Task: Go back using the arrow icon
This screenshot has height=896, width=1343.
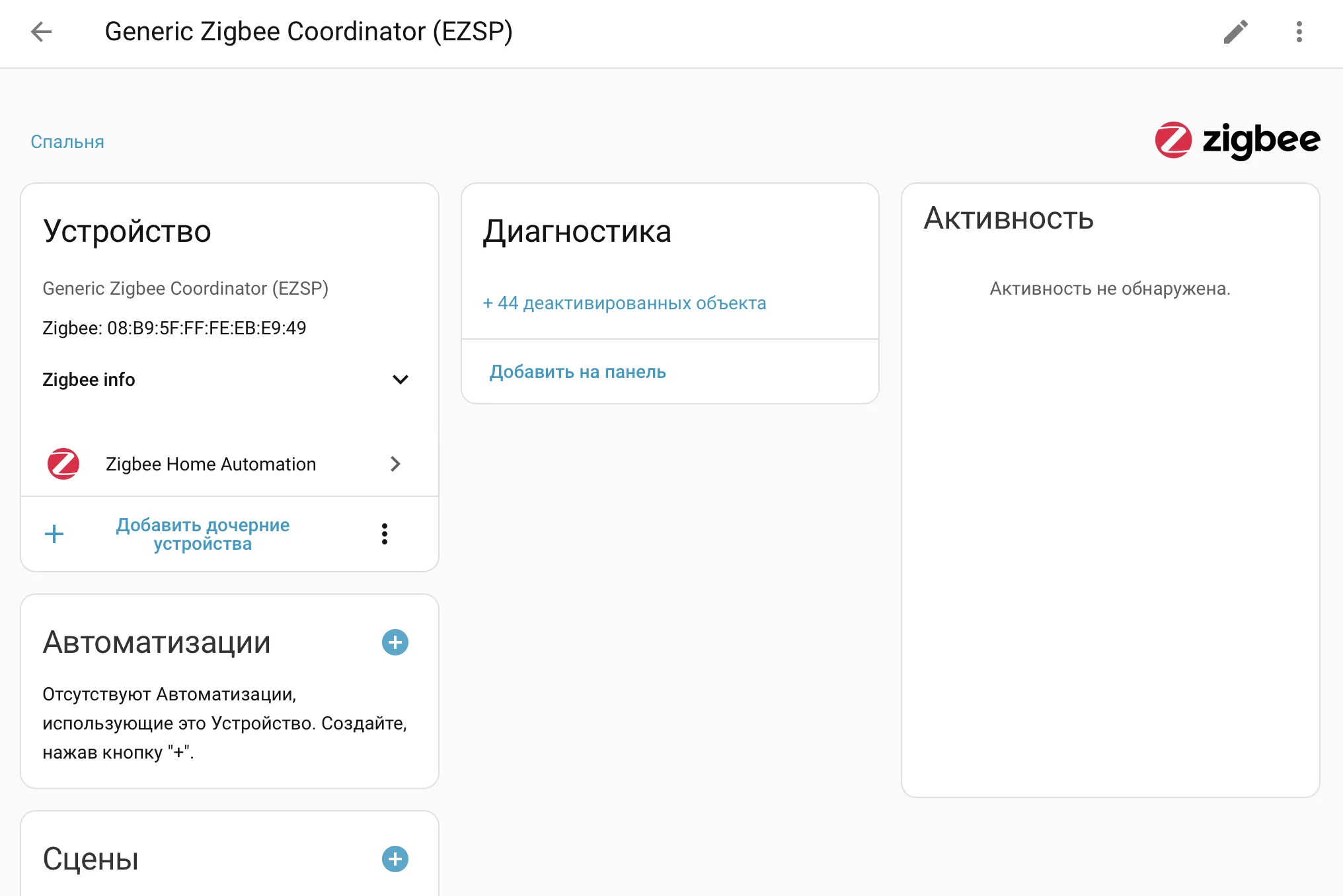Action: (41, 32)
